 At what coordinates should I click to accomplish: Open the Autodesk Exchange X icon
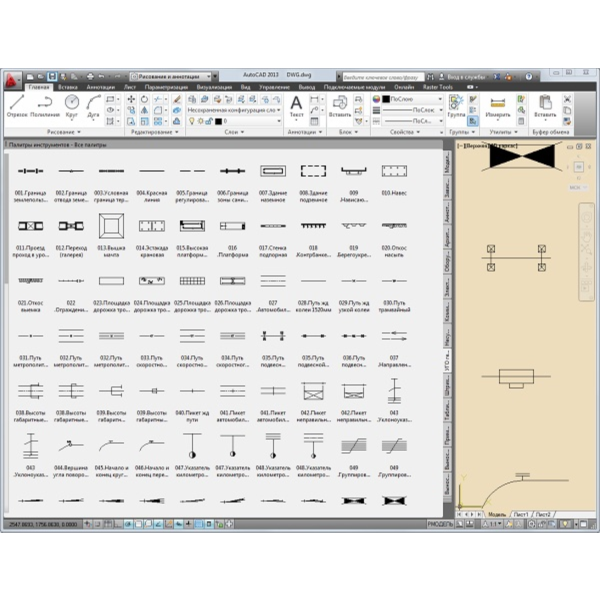497,77
